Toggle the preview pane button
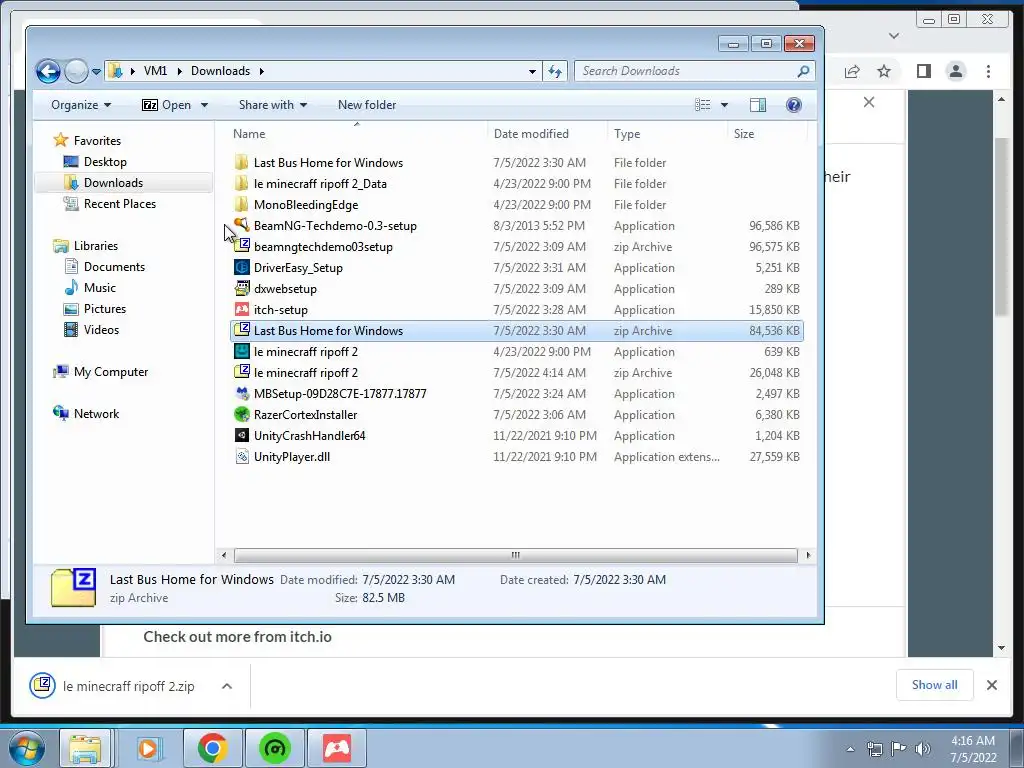This screenshot has height=768, width=1024. (758, 105)
